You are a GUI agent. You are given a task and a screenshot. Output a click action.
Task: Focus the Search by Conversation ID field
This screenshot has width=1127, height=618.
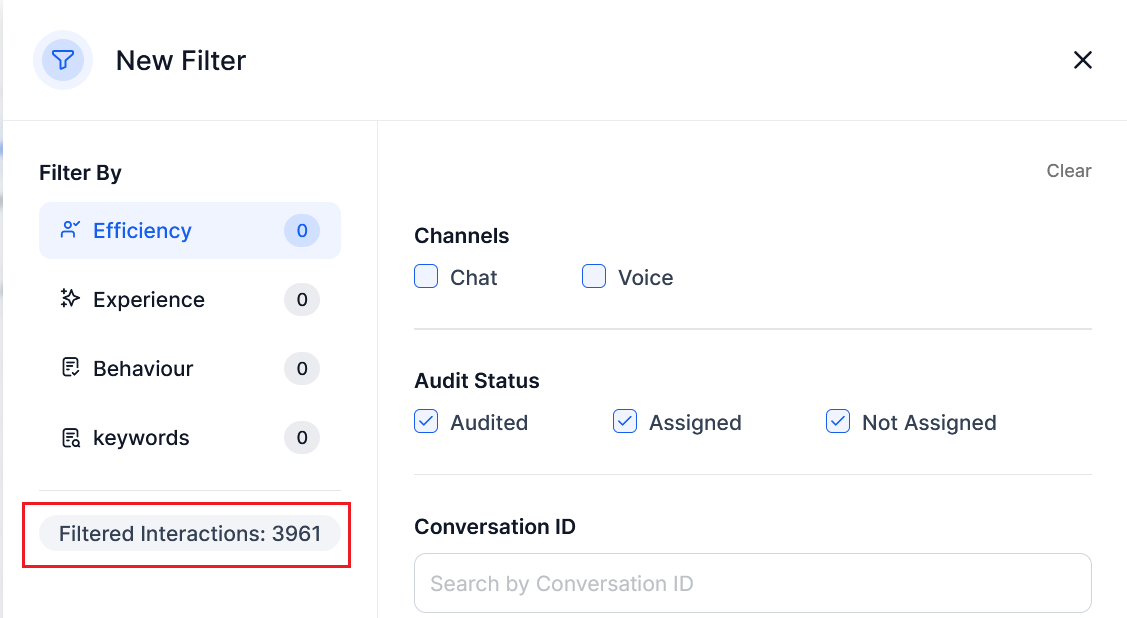point(752,583)
